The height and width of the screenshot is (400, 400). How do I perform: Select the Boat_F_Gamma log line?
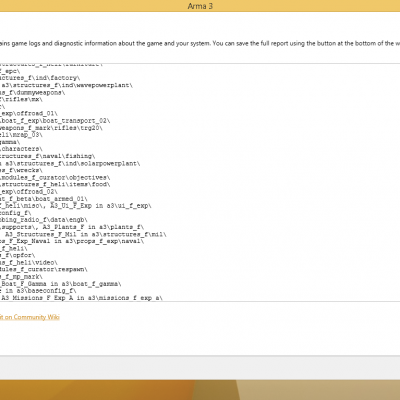point(61,284)
